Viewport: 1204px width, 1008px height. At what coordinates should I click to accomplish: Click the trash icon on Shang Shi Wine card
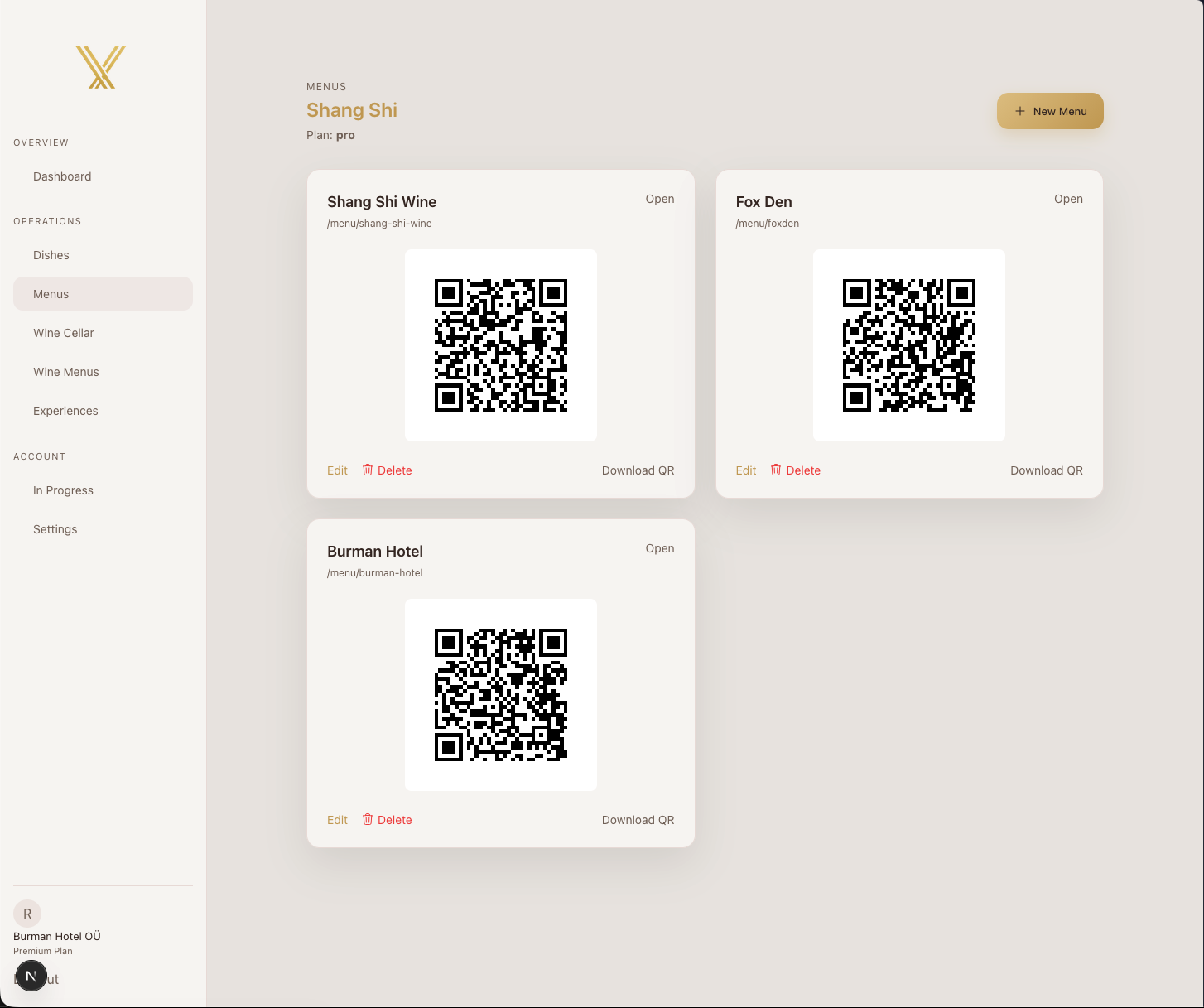[368, 470]
